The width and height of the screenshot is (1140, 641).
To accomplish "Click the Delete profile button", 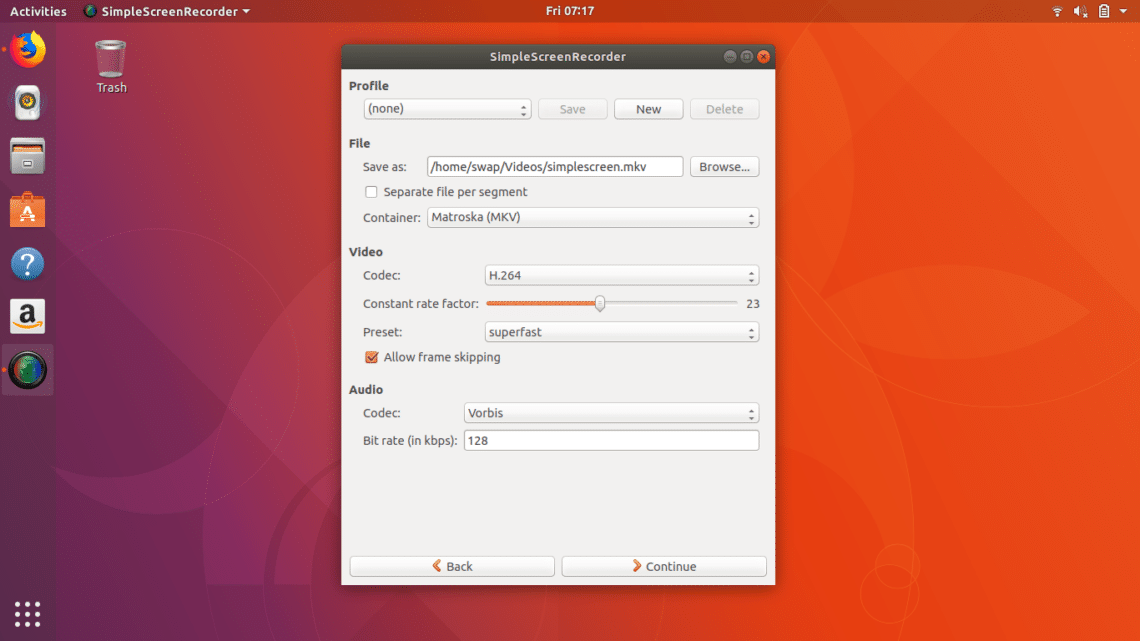I will tap(724, 109).
